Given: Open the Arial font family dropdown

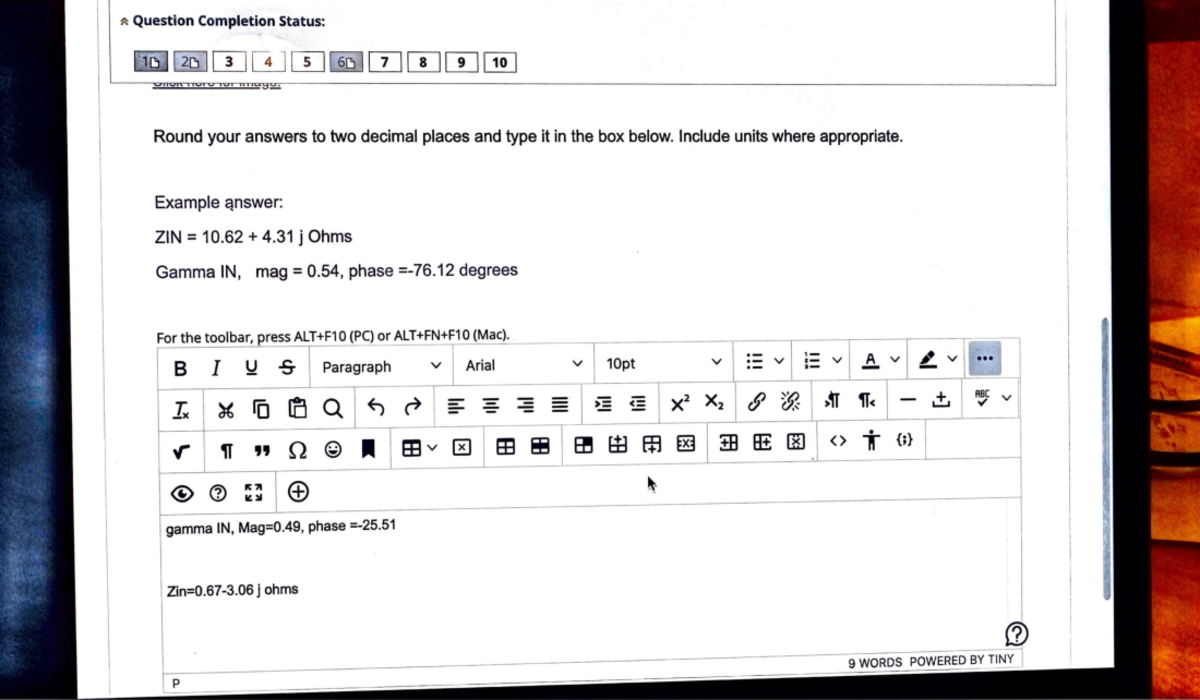Looking at the screenshot, I should [x=524, y=365].
